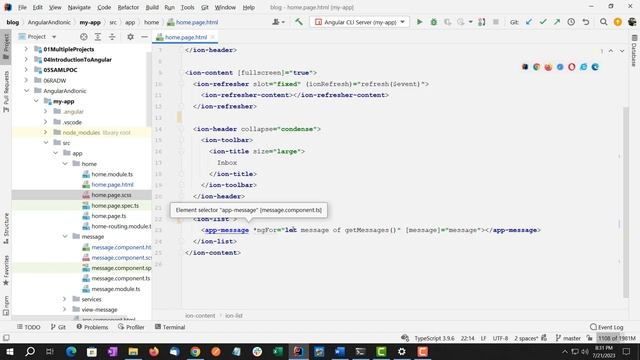The width and height of the screenshot is (640, 360).
Task: Collapse the home folder
Action: coord(65,164)
